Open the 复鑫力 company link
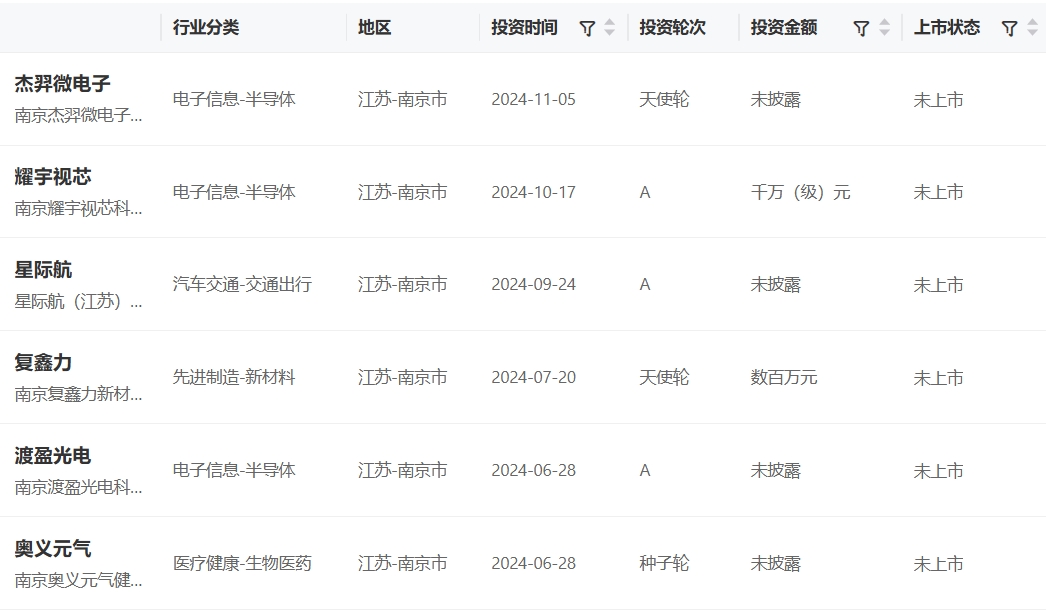This screenshot has width=1046, height=610. click(x=43, y=362)
